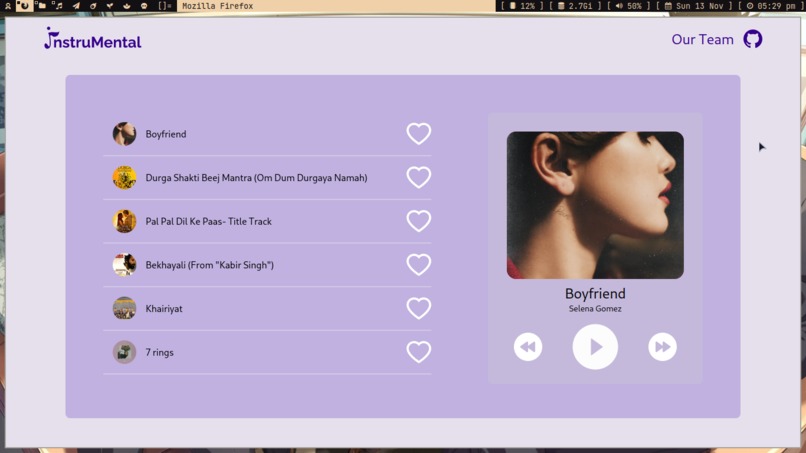Click the Bekhayali cover thumbnail
Image resolution: width=806 pixels, height=453 pixels.
pos(124,265)
